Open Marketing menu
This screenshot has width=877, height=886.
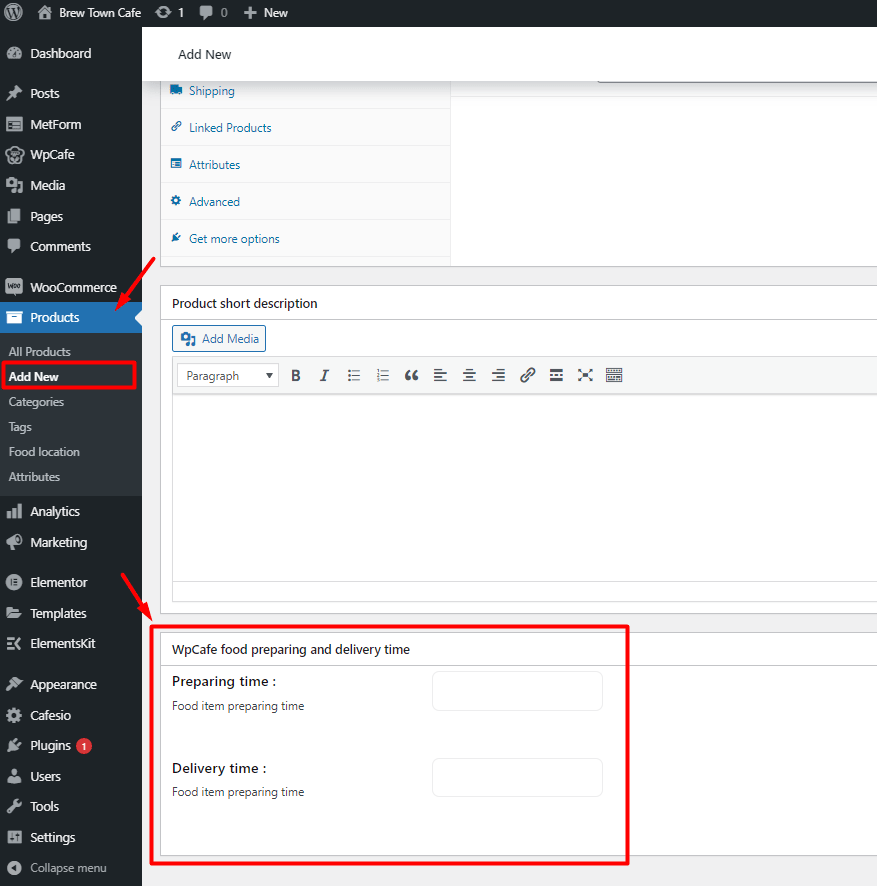coord(71,542)
